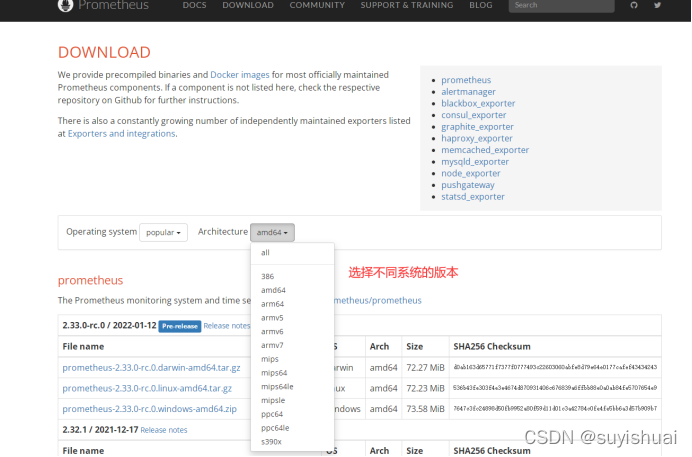The height and width of the screenshot is (457, 692).
Task: Click the 73.58 MiB size cell
Action: (425, 409)
